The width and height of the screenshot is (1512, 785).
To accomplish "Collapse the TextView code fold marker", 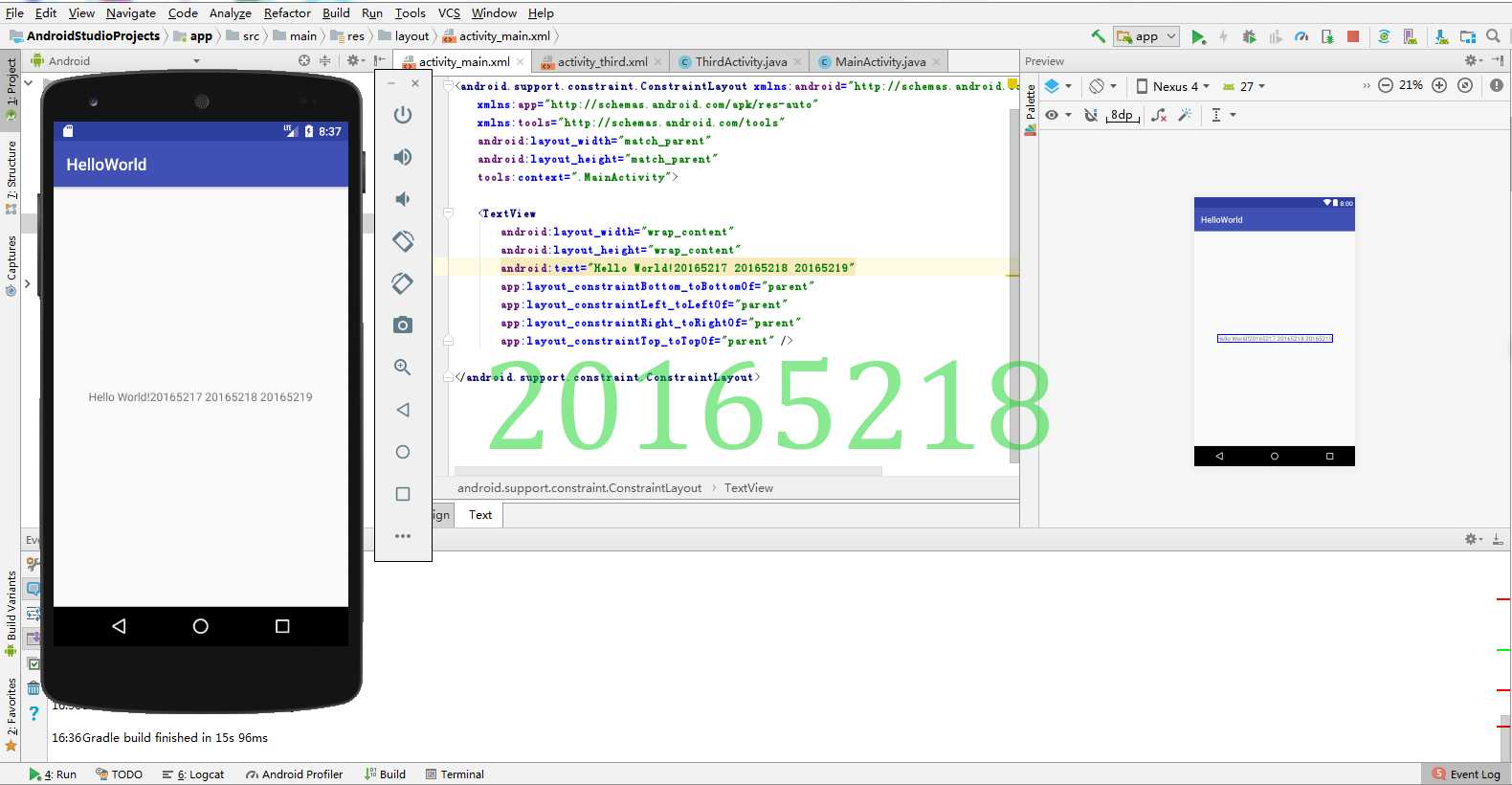I will [448, 213].
